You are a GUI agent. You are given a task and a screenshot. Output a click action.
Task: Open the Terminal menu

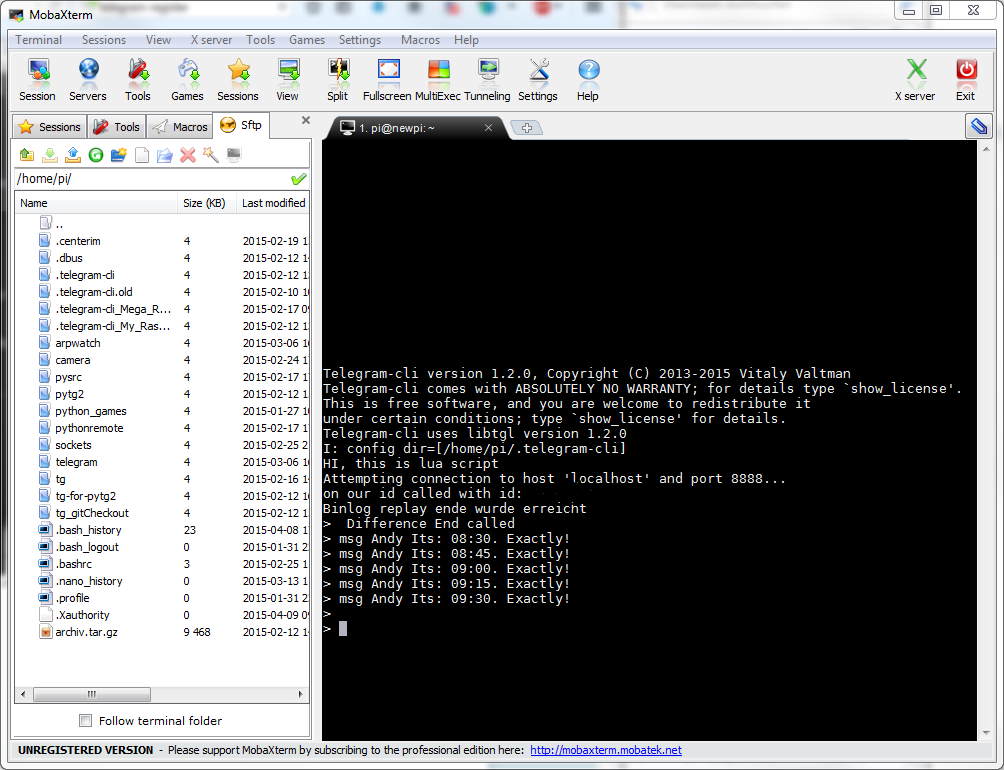tap(38, 40)
